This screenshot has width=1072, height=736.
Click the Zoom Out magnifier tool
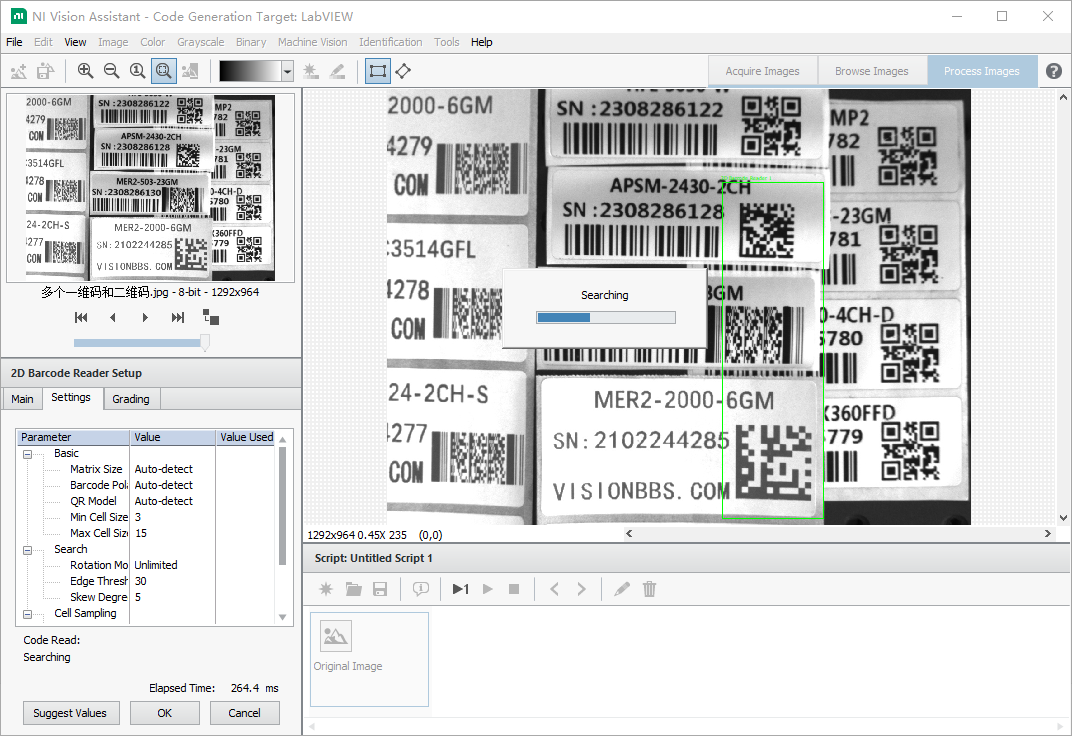point(111,71)
